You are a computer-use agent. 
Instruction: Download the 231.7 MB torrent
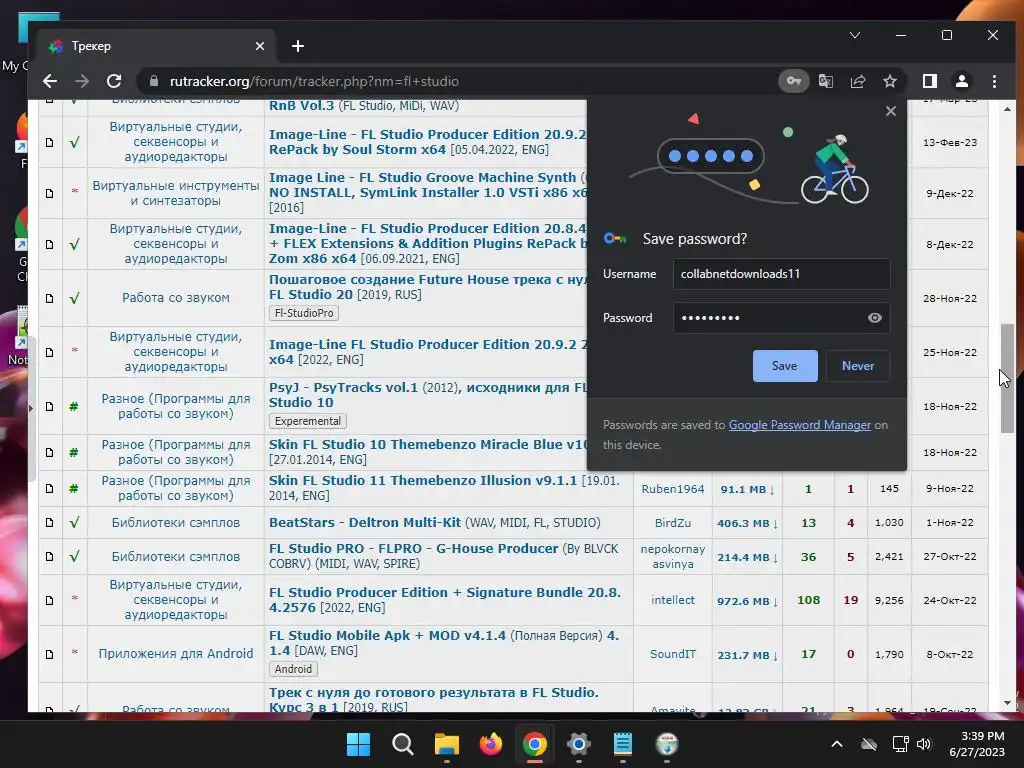(x=747, y=655)
